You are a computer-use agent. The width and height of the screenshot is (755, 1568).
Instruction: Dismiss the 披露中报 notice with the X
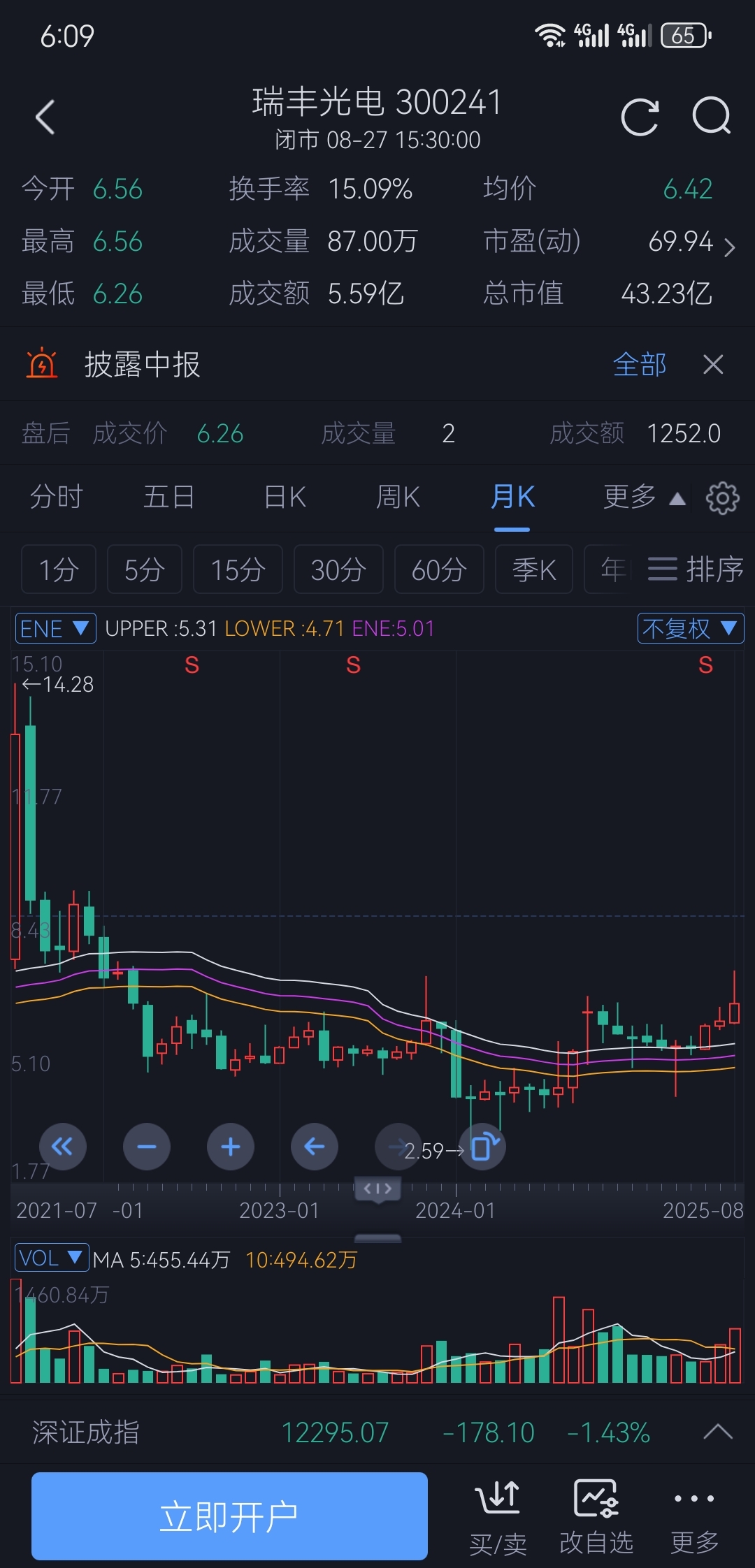point(713,364)
